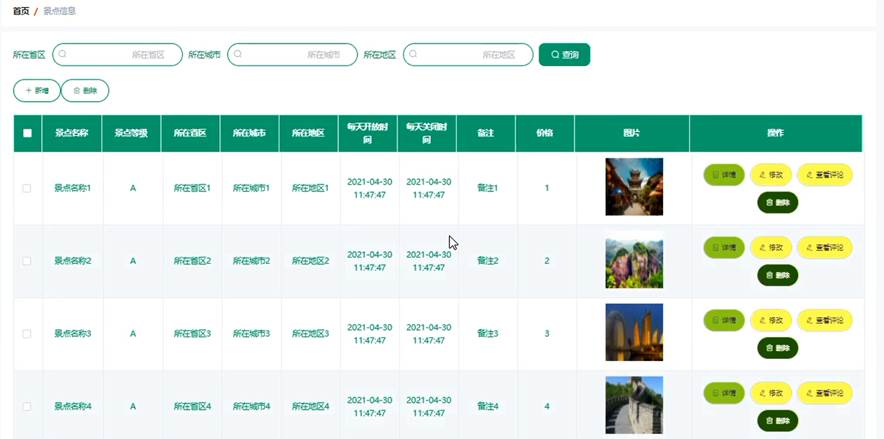Image resolution: width=884 pixels, height=439 pixels.
Task: Click 查看评论 for 景点名称1 row
Action: click(x=825, y=175)
